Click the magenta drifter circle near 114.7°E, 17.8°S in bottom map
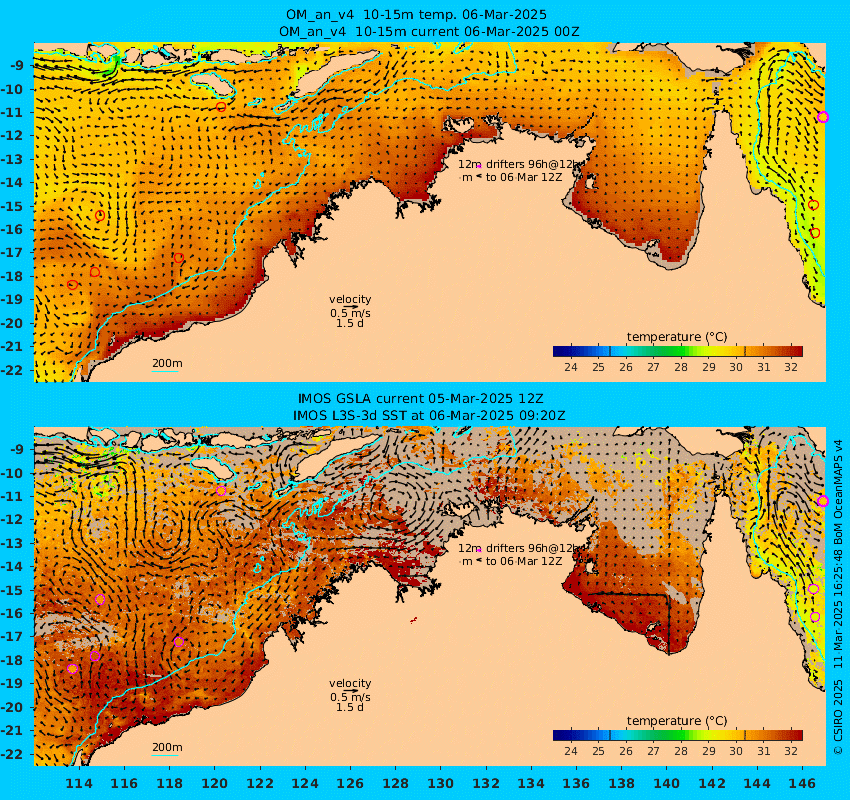The image size is (850, 800). [x=95, y=656]
